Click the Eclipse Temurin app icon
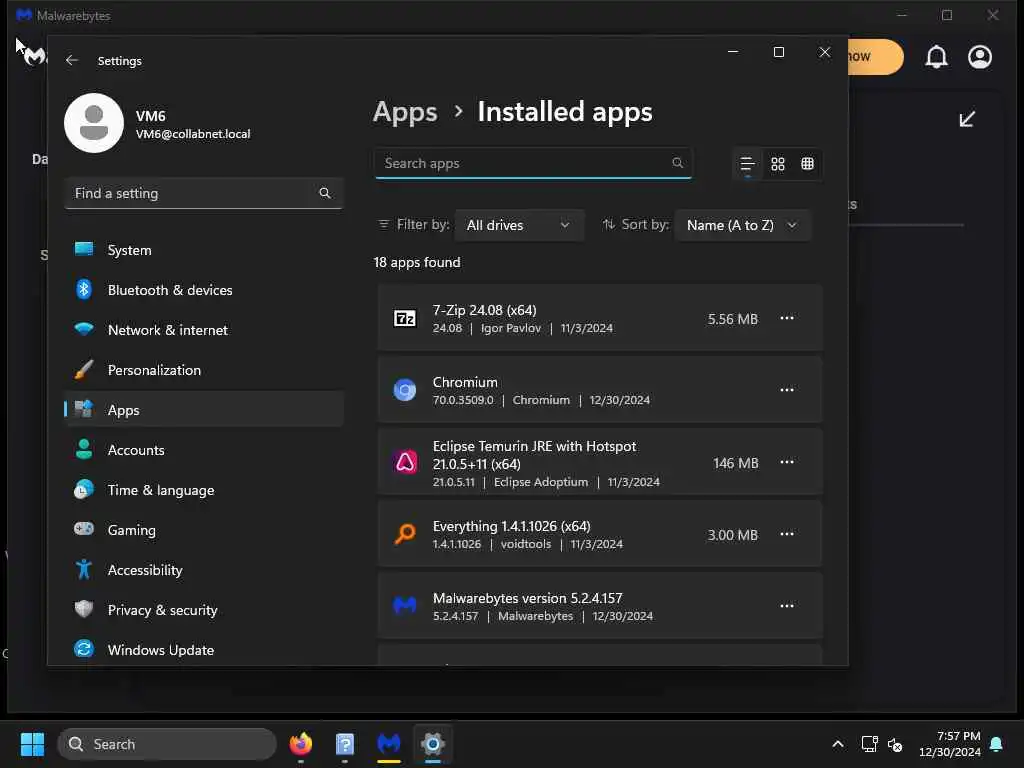 tap(405, 462)
